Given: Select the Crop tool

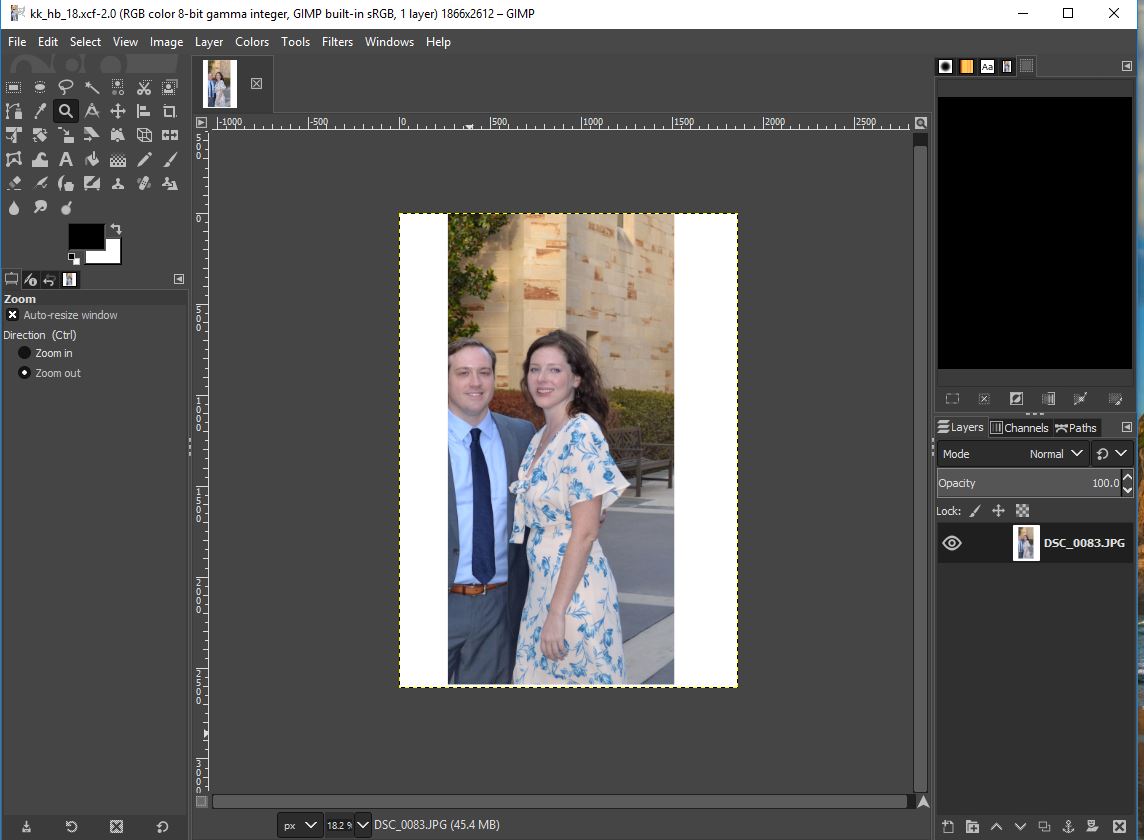Looking at the screenshot, I should [x=170, y=111].
